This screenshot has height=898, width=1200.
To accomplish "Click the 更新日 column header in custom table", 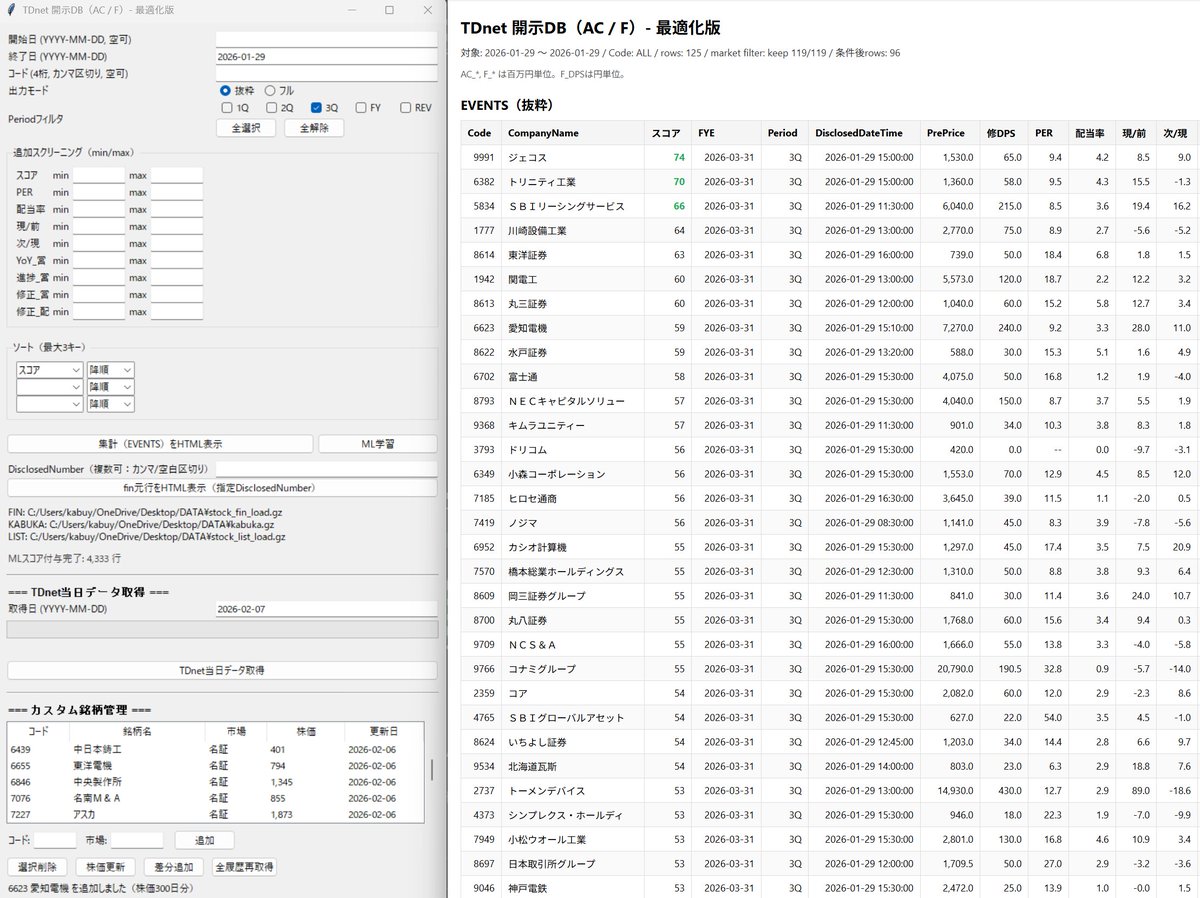I will 383,731.
